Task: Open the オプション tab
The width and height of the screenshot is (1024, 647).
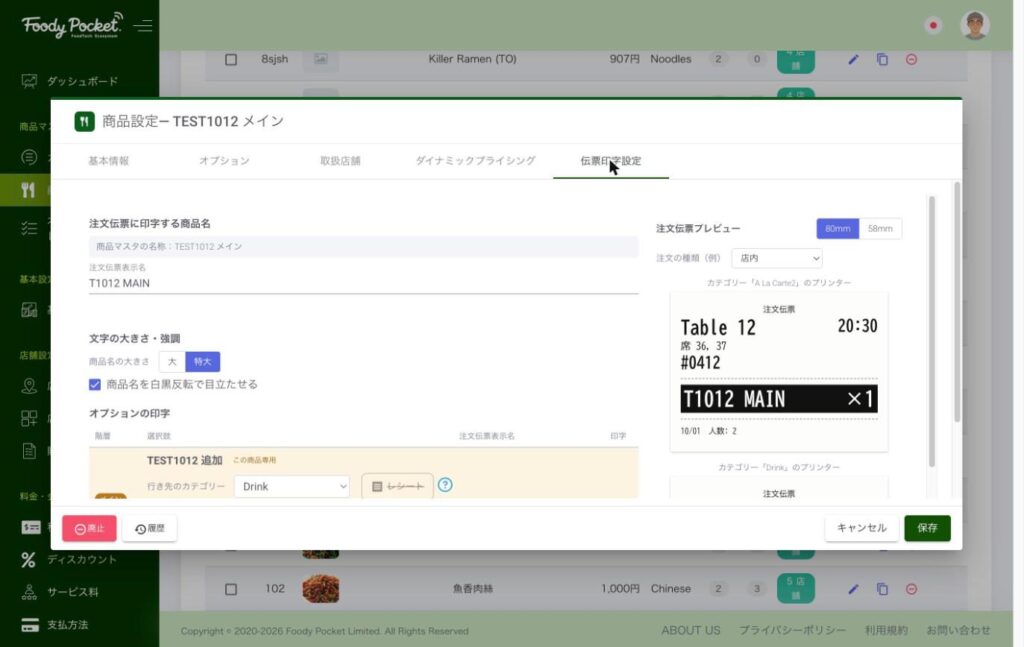Action: click(x=224, y=161)
